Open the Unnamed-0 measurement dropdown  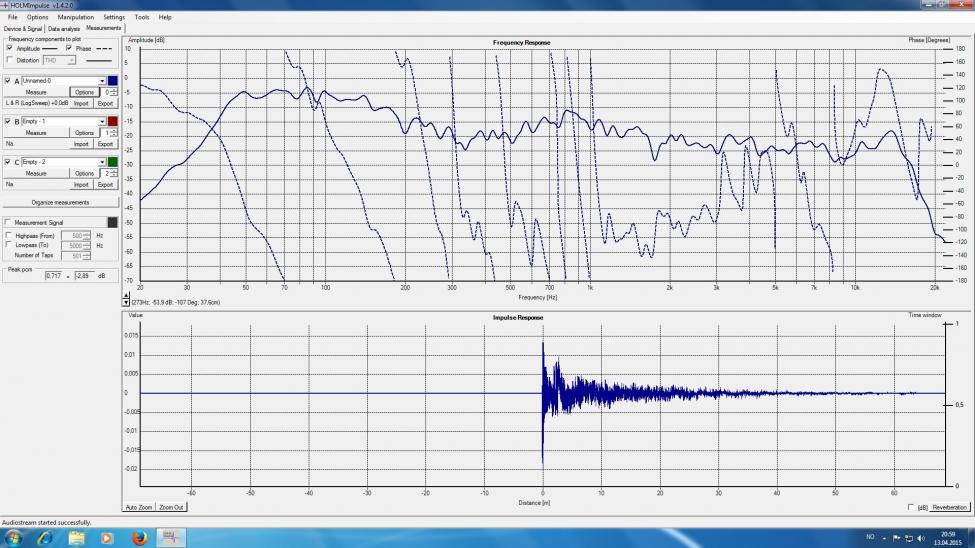click(x=102, y=81)
